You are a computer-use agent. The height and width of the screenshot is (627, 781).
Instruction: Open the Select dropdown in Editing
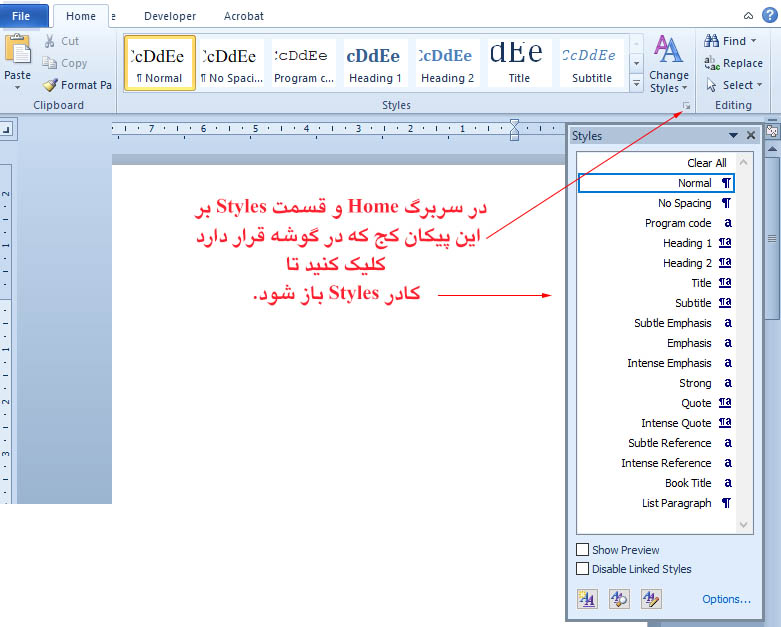click(x=760, y=85)
